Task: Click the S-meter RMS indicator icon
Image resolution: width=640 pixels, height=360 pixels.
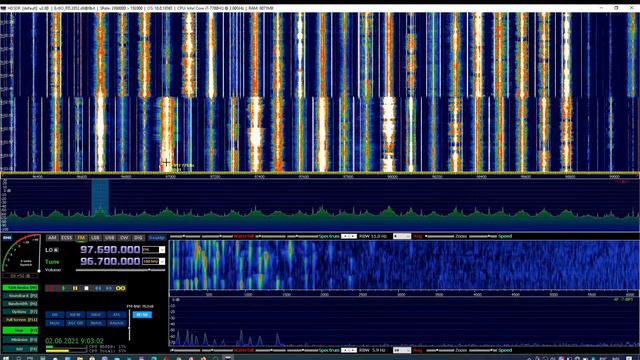Action: (x=7, y=238)
